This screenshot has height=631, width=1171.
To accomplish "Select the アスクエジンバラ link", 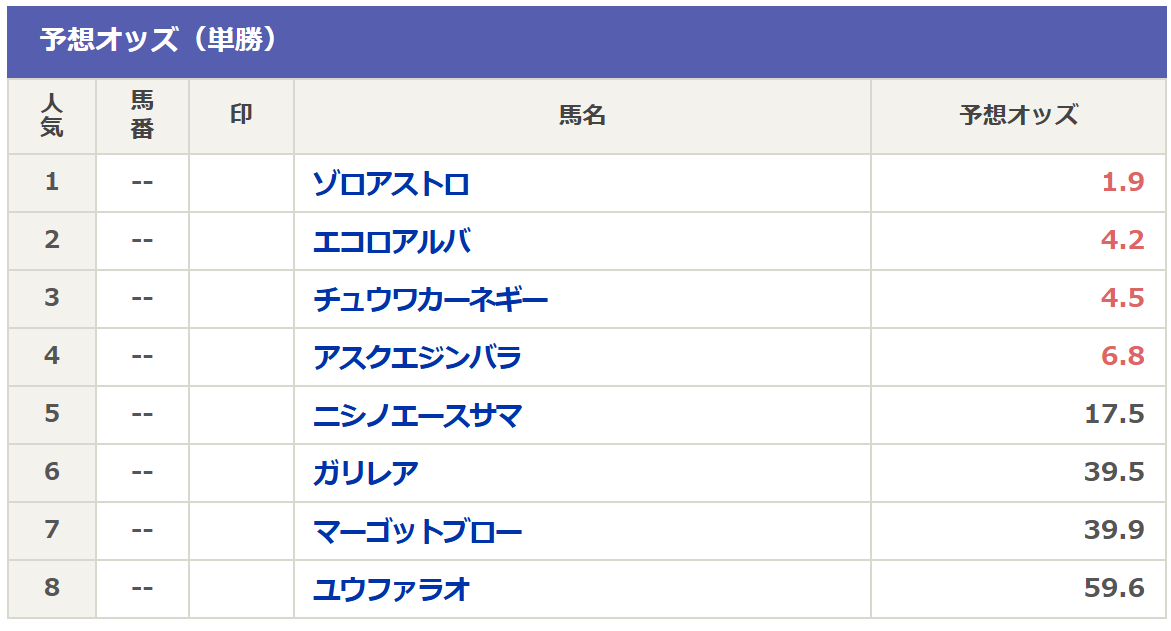I will [x=417, y=358].
